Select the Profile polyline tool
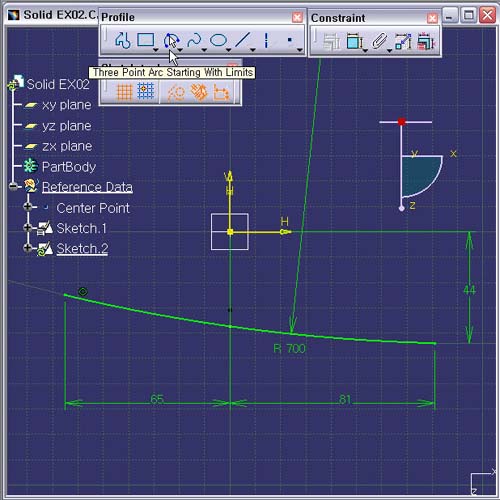Viewport: 500px width, 500px height. click(122, 40)
